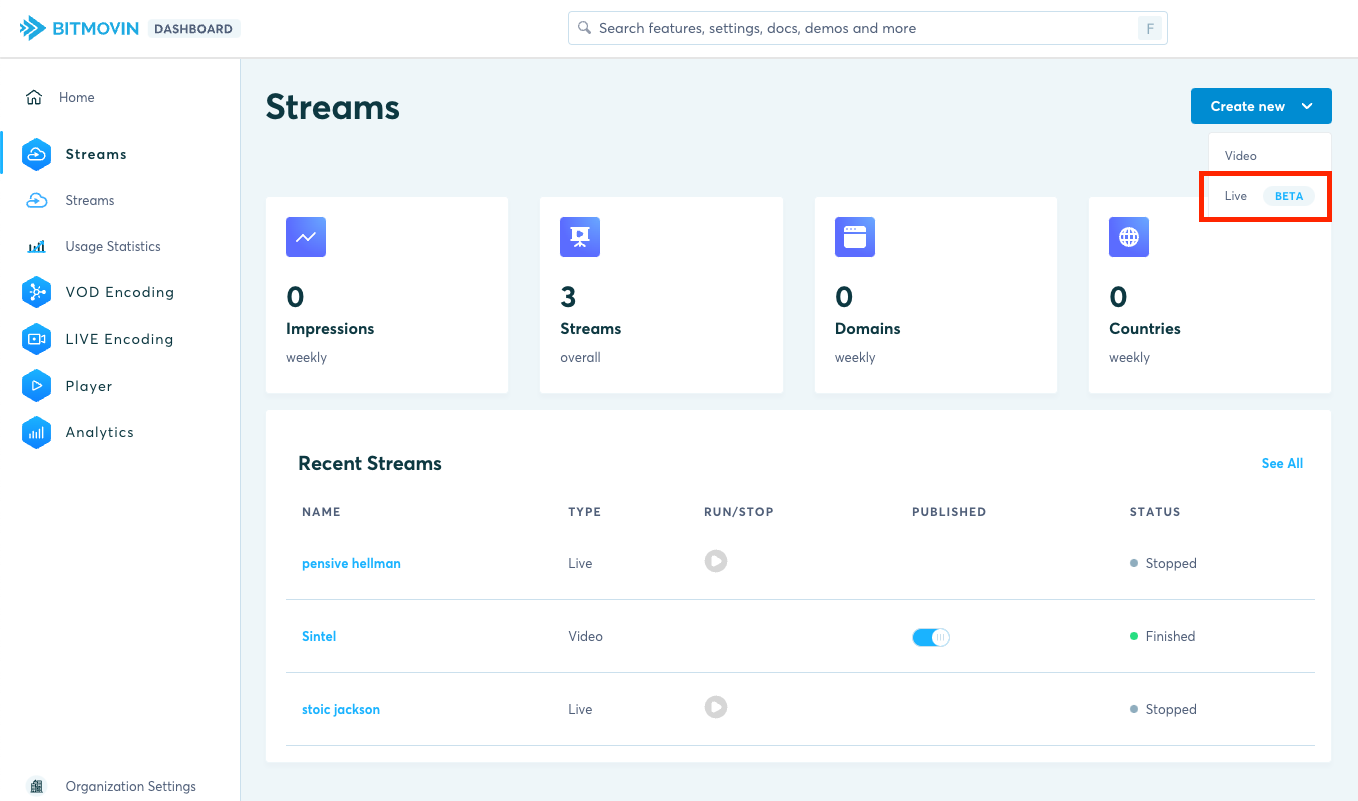Open LIVE Encoding from the sidebar
Image resolution: width=1358 pixels, height=801 pixels.
pyautogui.click(x=36, y=339)
